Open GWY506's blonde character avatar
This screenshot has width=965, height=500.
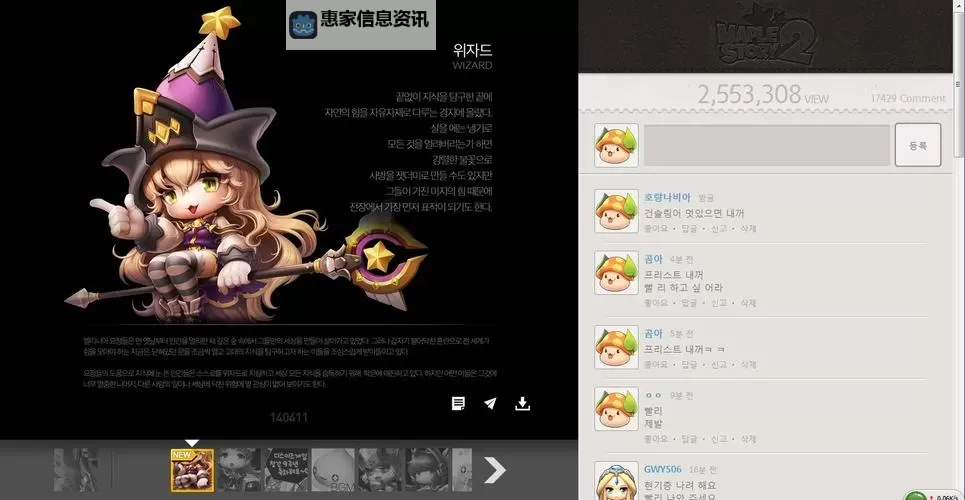616,482
